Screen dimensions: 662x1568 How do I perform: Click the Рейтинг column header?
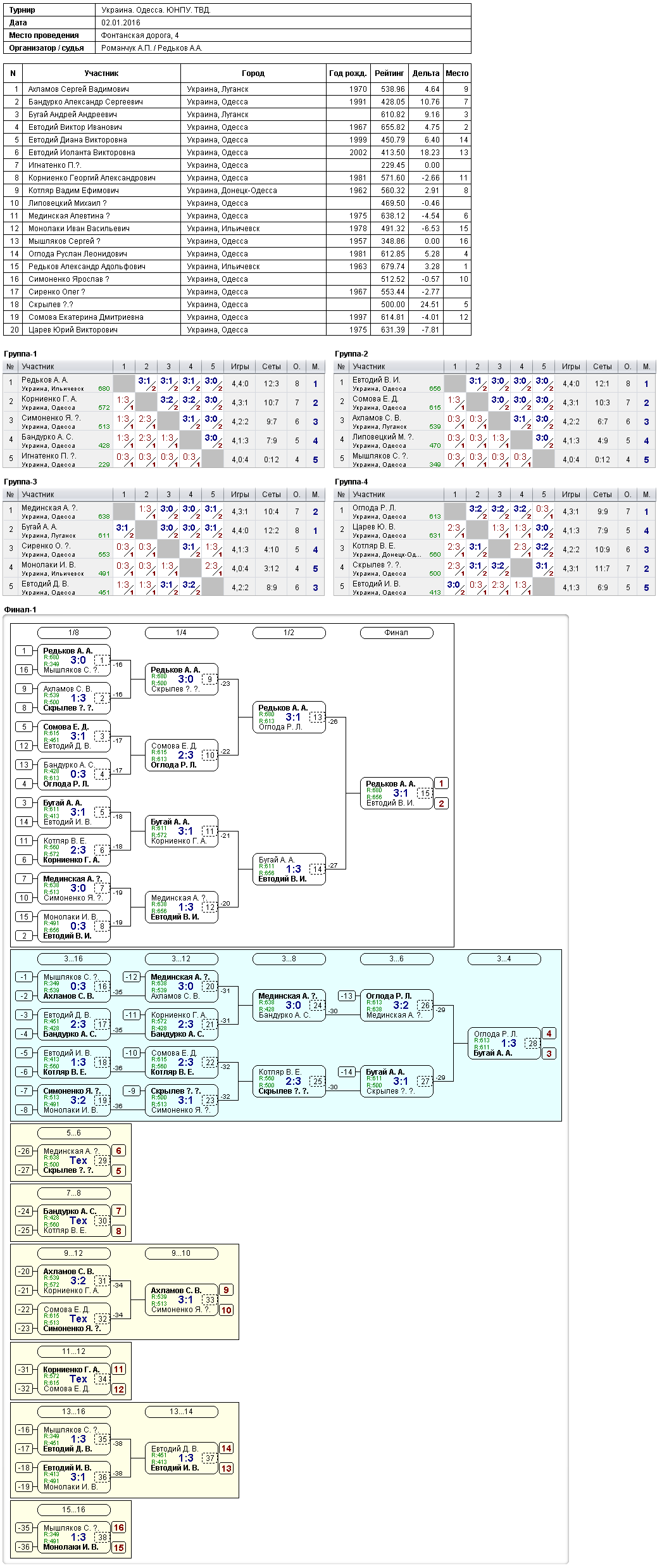pyautogui.click(x=389, y=73)
